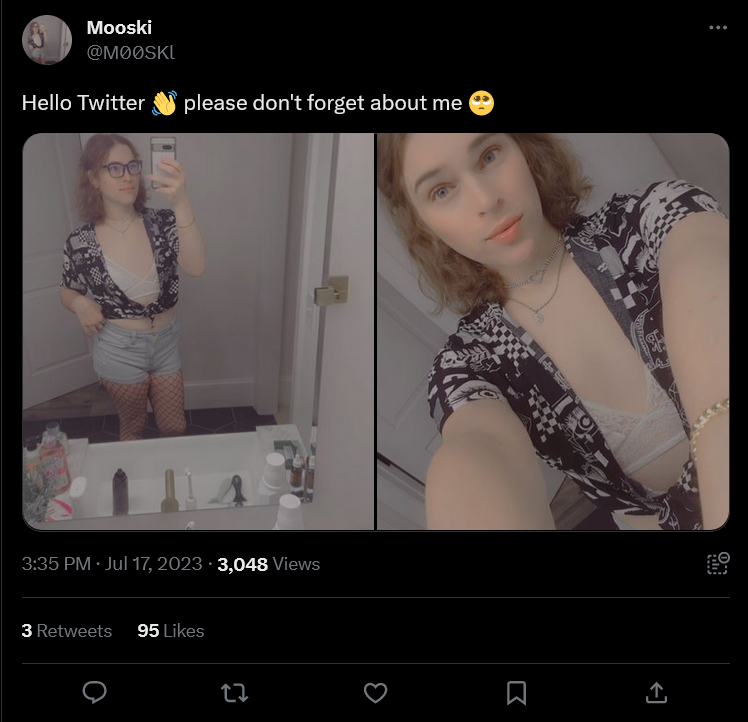Screen dimensions: 748x722
Task: Click the retweet arrows icon
Action: coord(235,693)
